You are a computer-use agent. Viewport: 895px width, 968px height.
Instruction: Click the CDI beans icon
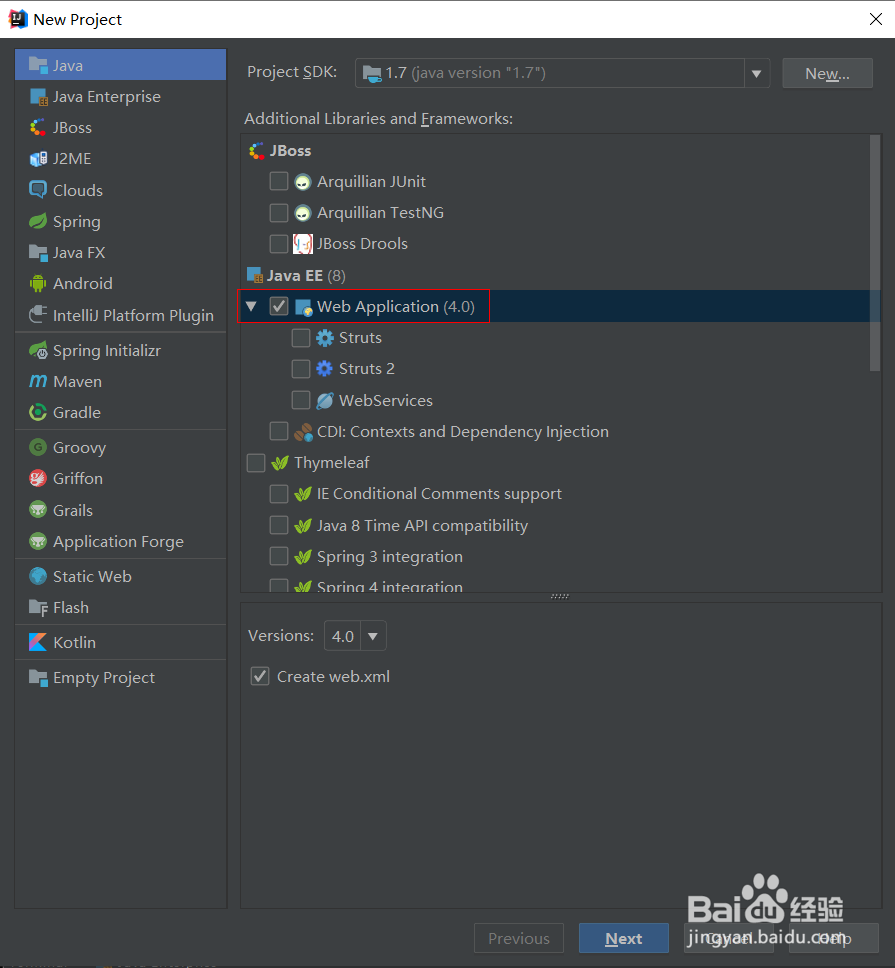[302, 432]
